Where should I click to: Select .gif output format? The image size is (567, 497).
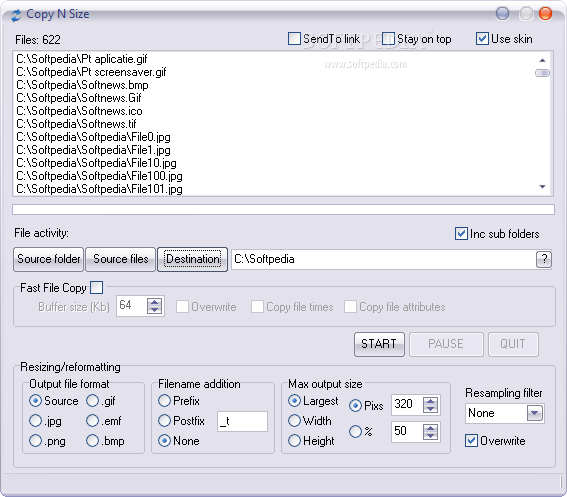coord(93,400)
